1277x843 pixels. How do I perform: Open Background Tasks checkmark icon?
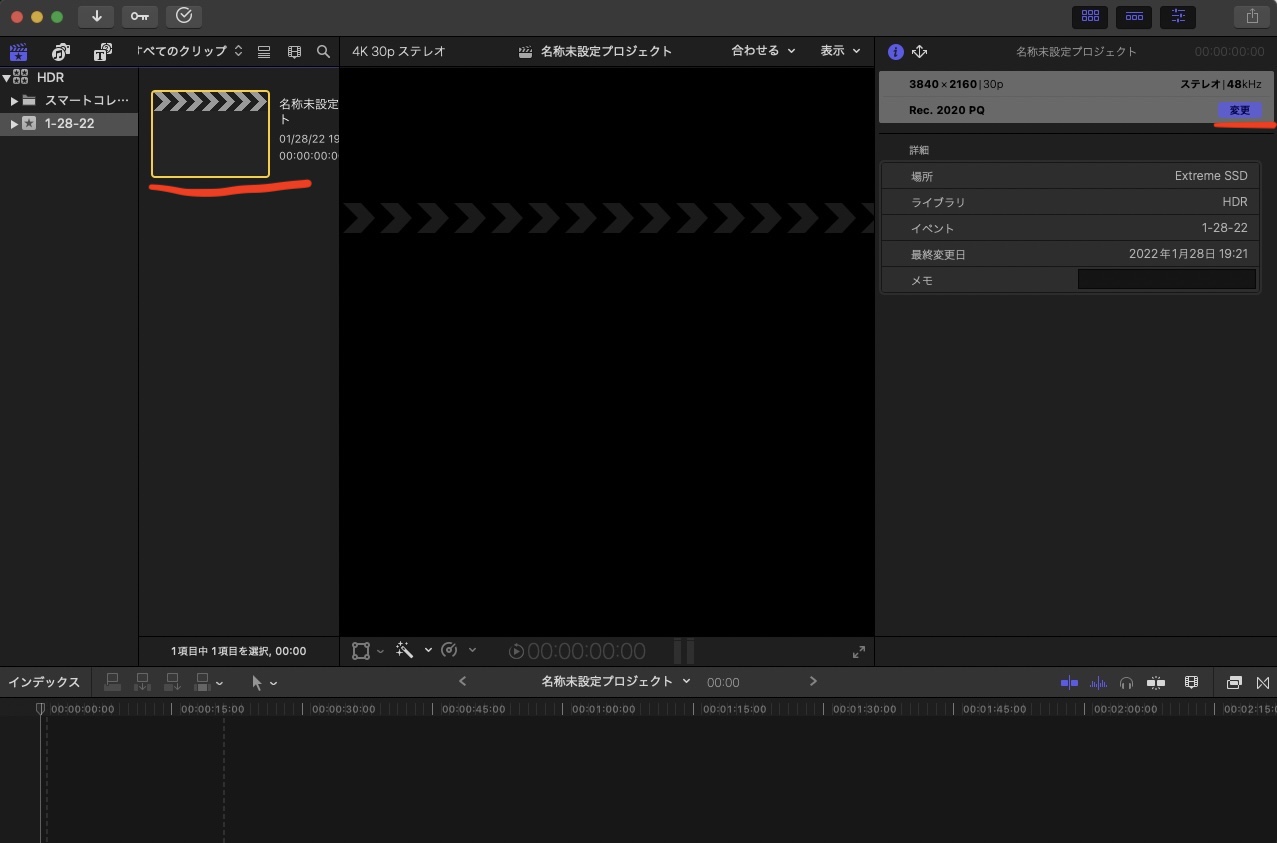pyautogui.click(x=184, y=16)
